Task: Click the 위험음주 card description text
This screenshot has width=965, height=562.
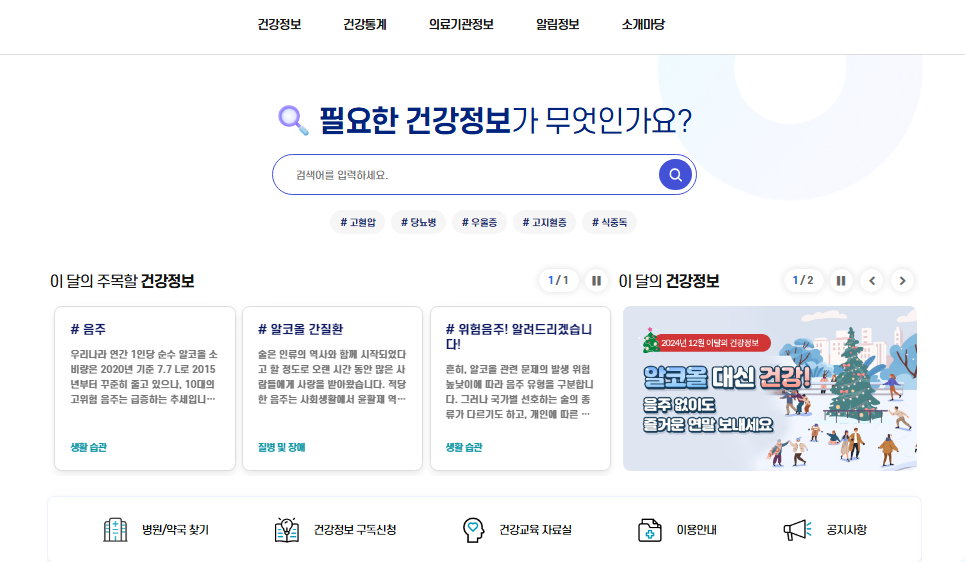Action: pos(519,392)
